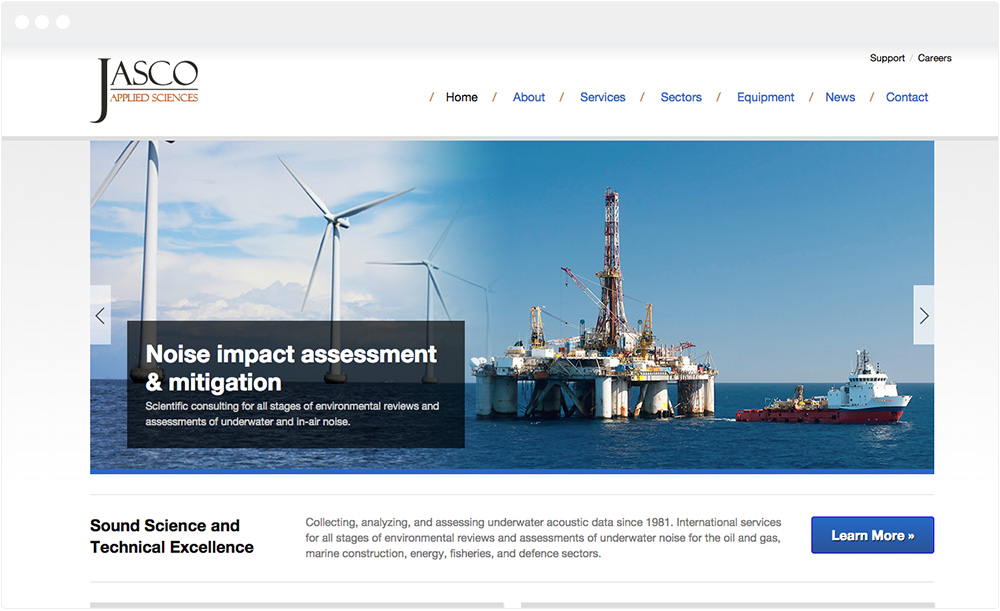Open the Services menu item
The width and height of the screenshot is (1000, 611).
coord(603,97)
